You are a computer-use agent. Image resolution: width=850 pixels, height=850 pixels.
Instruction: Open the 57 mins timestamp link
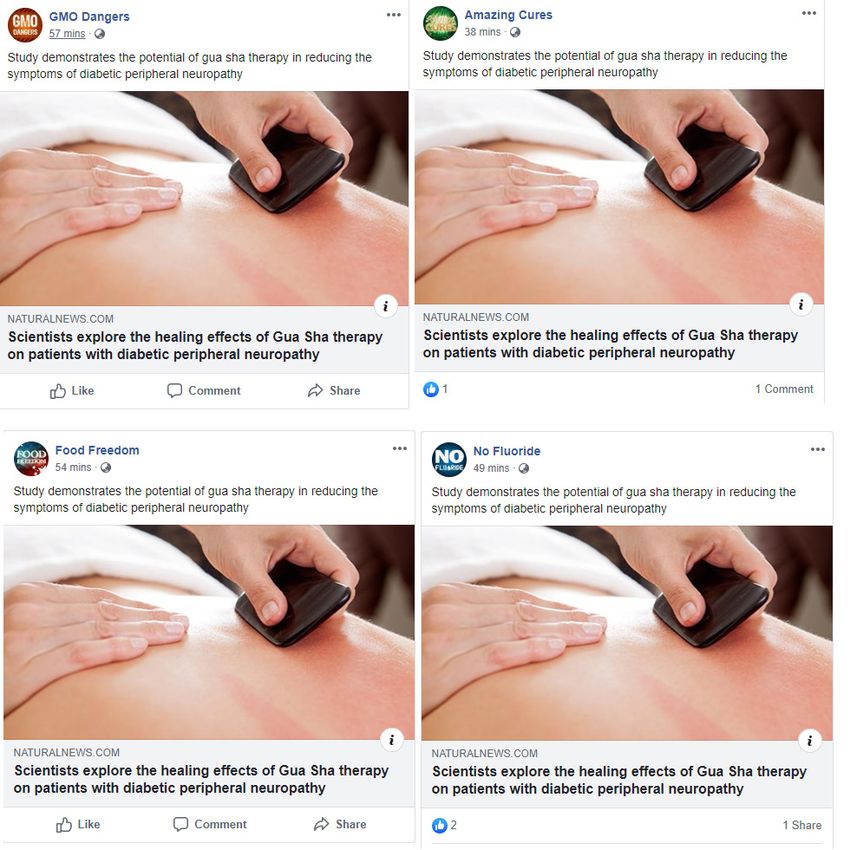coord(67,34)
